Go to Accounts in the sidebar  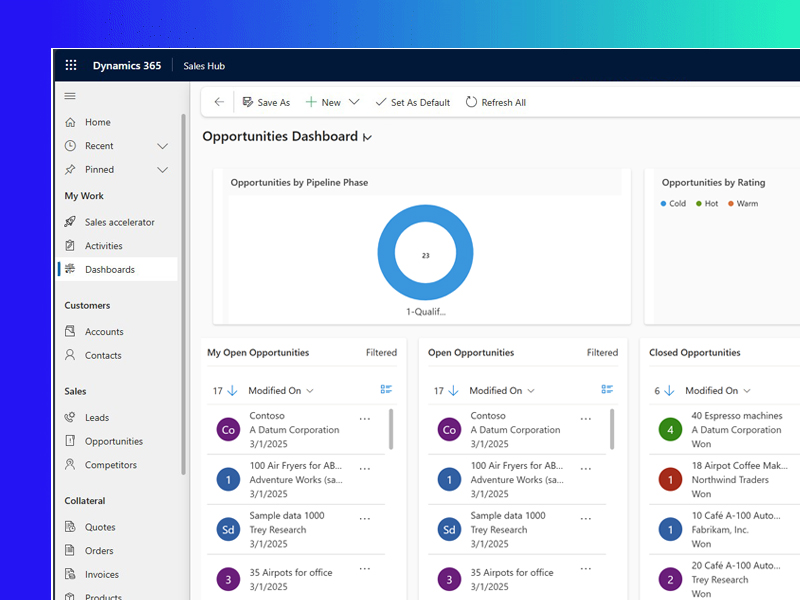coord(104,332)
